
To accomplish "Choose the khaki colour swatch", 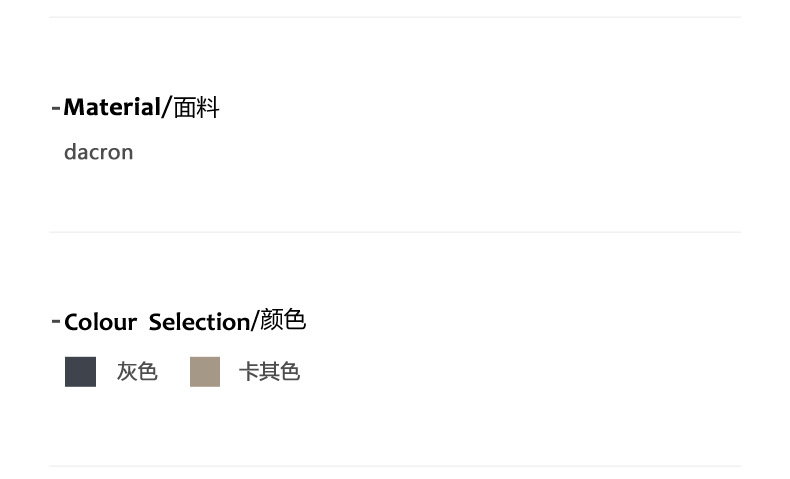I will click(x=205, y=372).
